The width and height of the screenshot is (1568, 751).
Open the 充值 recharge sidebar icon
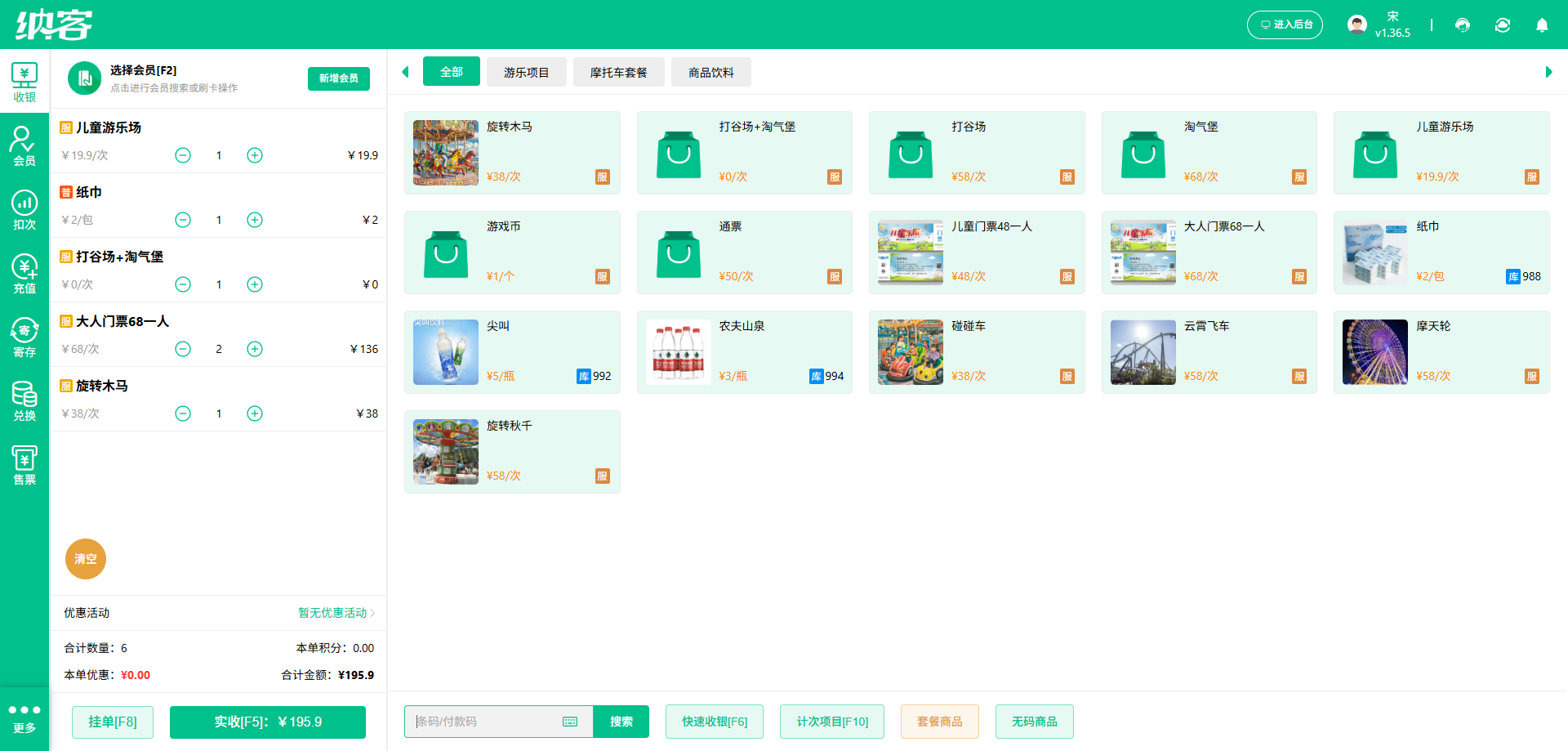click(24, 274)
